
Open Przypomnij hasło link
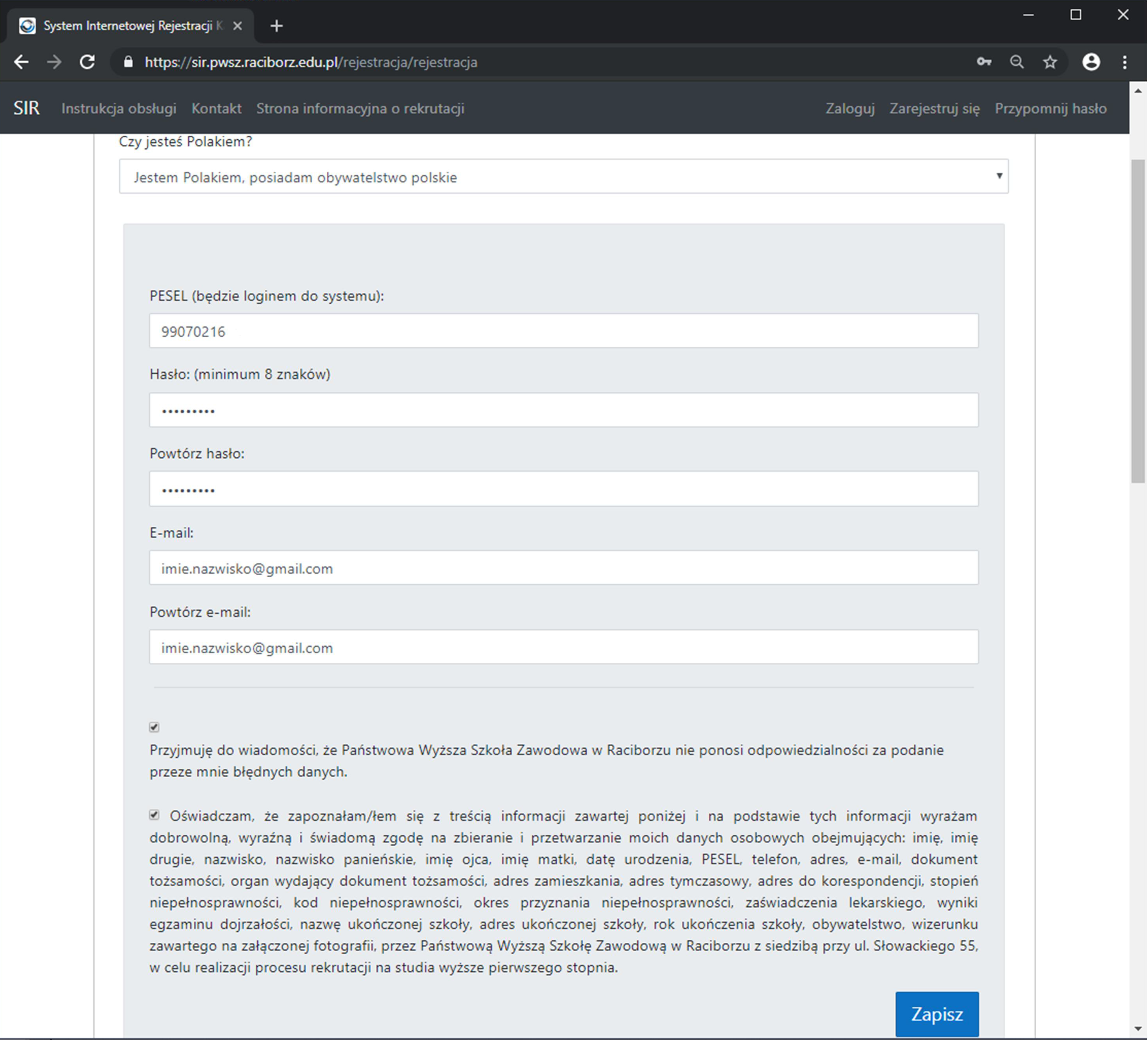click(x=1051, y=109)
